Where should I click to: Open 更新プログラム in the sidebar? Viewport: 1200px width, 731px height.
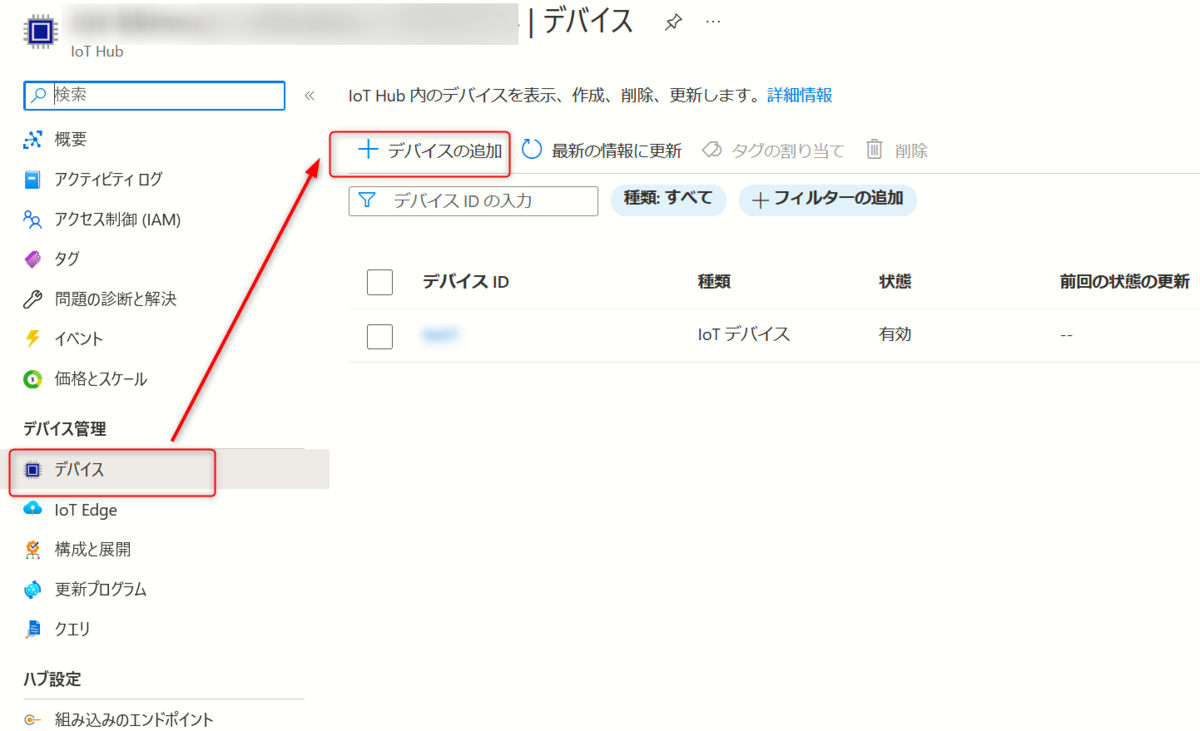(100, 589)
